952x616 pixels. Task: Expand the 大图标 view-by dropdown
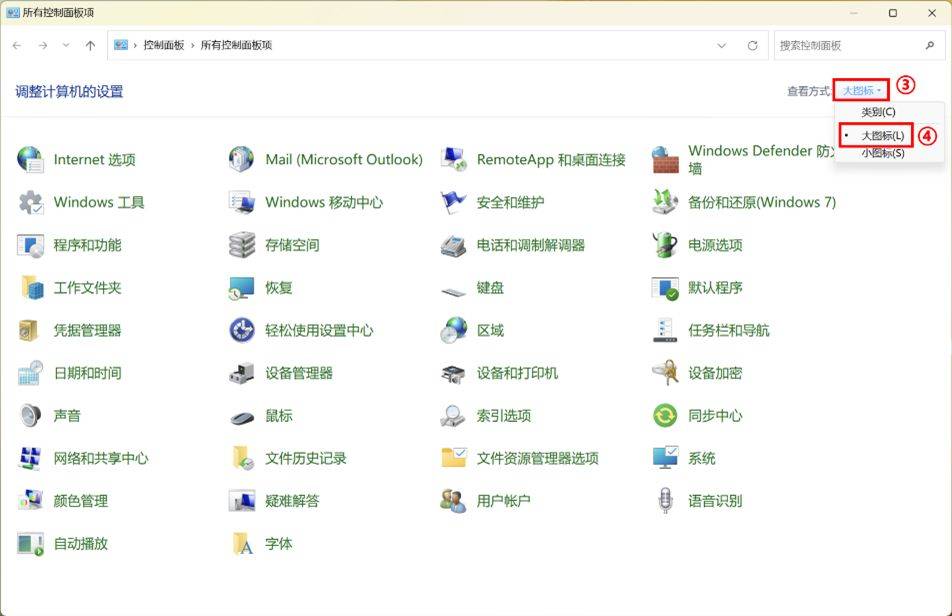pyautogui.click(x=861, y=90)
